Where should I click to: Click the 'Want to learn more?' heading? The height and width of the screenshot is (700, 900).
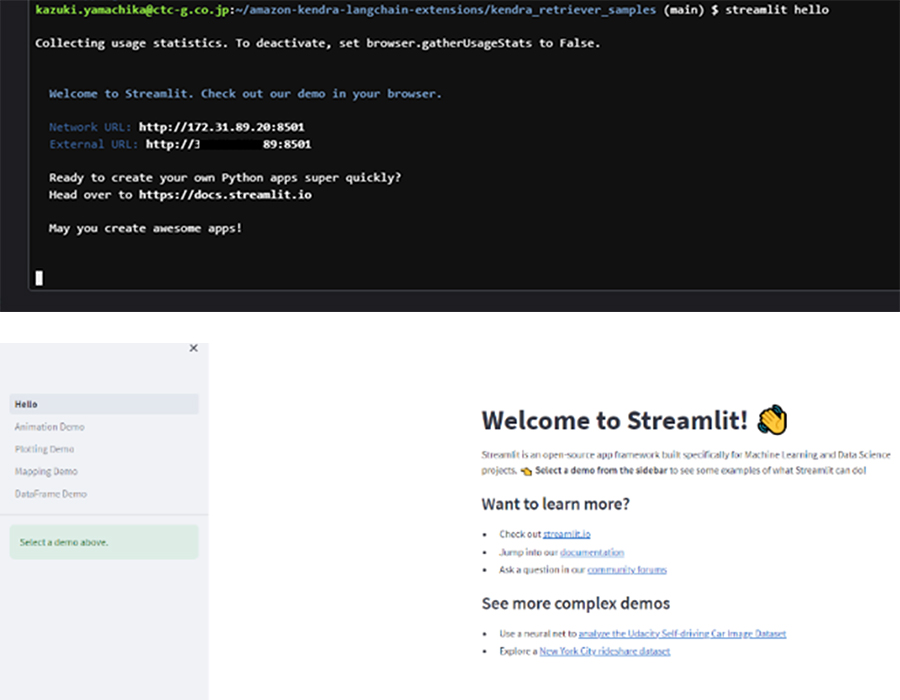pyautogui.click(x=556, y=504)
